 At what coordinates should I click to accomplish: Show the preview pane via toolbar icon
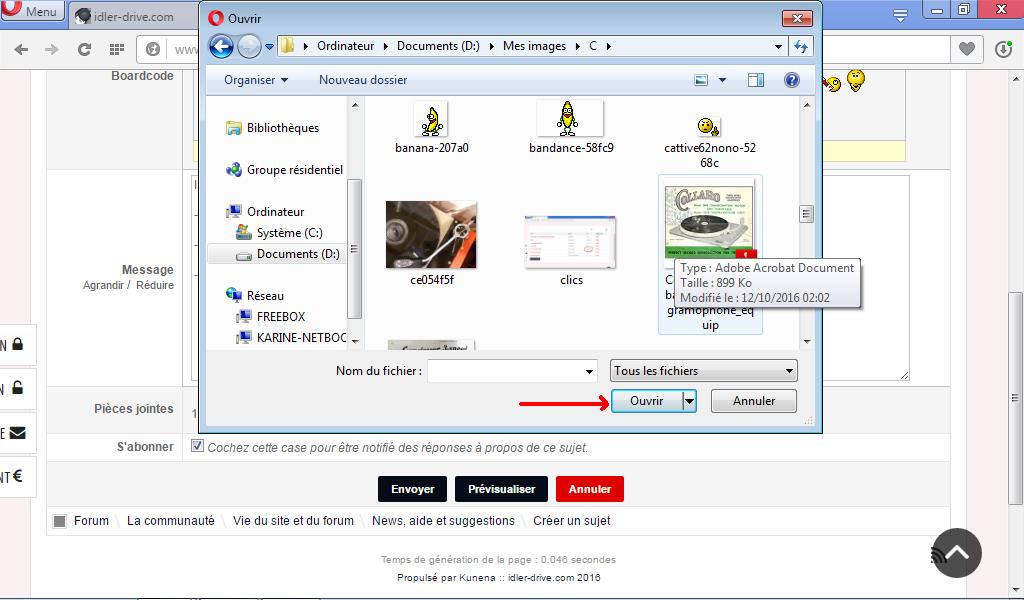click(756, 80)
